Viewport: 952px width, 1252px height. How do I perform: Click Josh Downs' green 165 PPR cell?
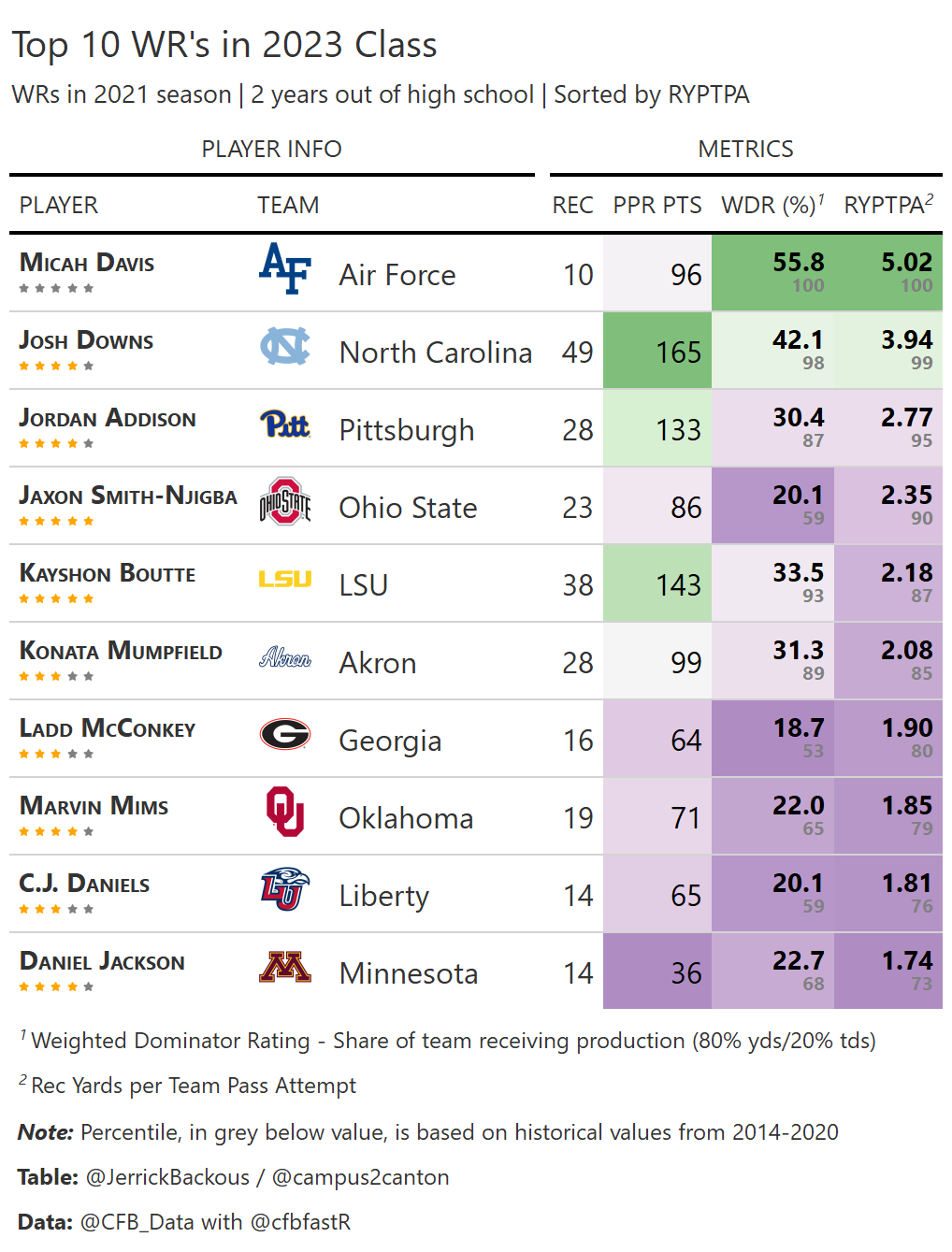click(657, 352)
